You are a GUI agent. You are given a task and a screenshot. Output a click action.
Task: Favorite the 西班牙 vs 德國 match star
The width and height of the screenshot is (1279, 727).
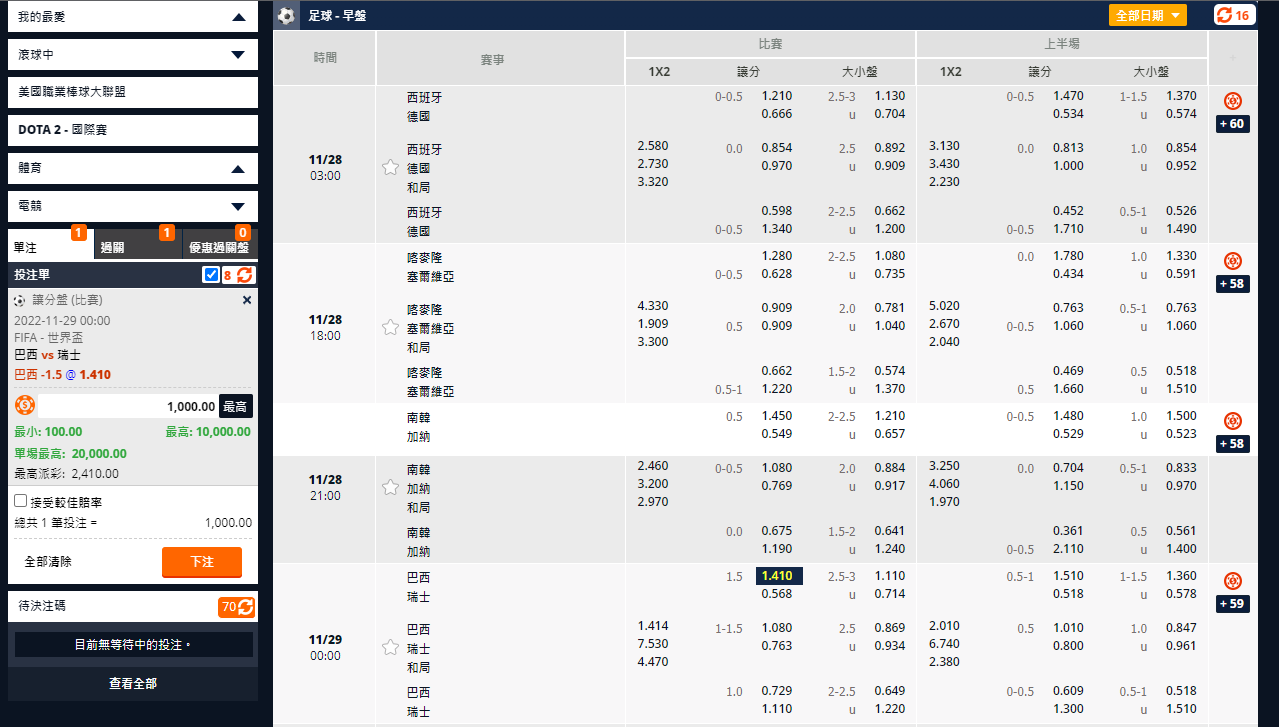coord(390,167)
